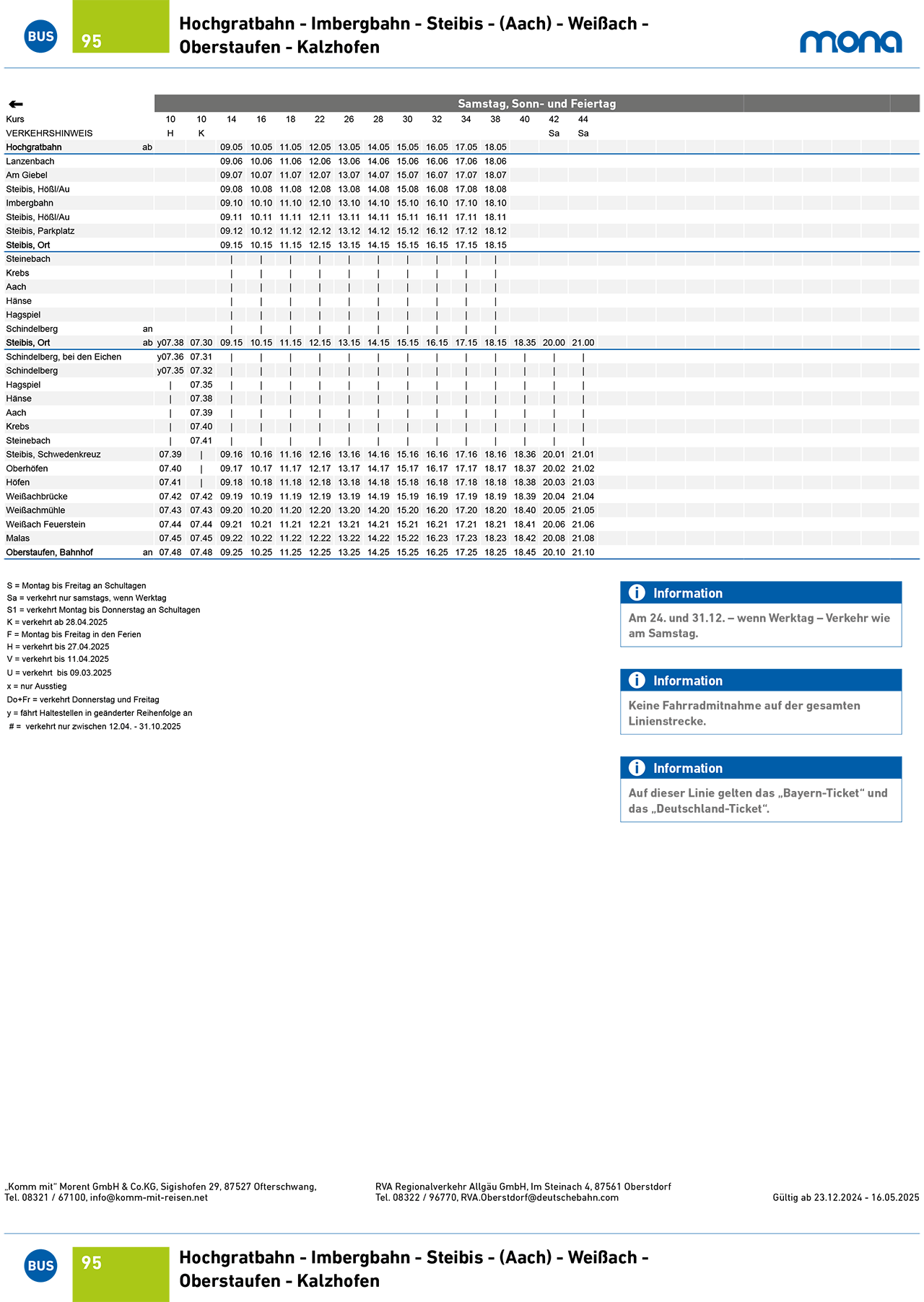Viewport: 924px width, 1302px height.
Task: Click the blue BUS icon in the footer
Action: [40, 1265]
